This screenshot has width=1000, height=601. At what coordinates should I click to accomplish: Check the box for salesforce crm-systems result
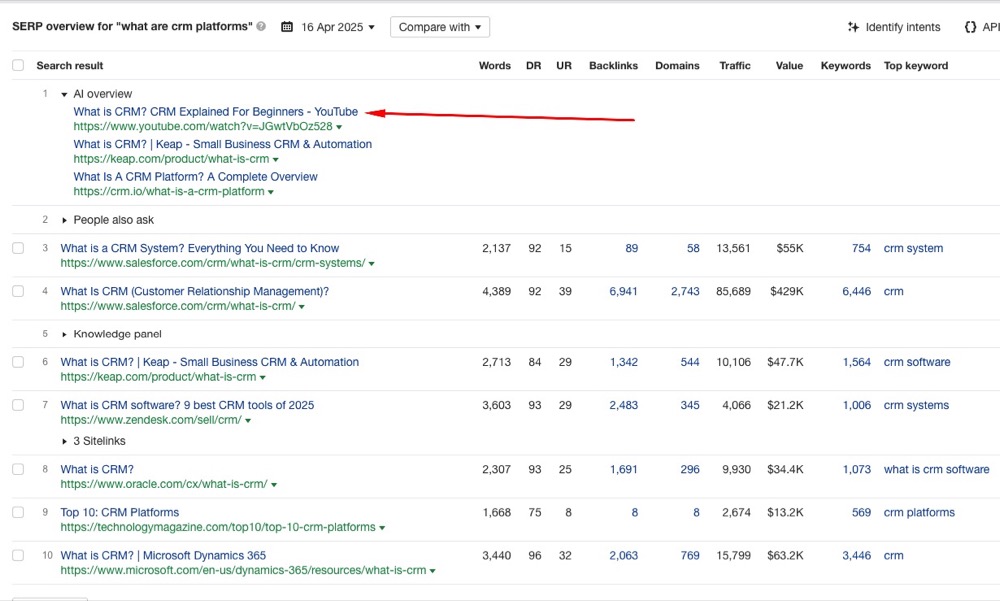coord(18,248)
